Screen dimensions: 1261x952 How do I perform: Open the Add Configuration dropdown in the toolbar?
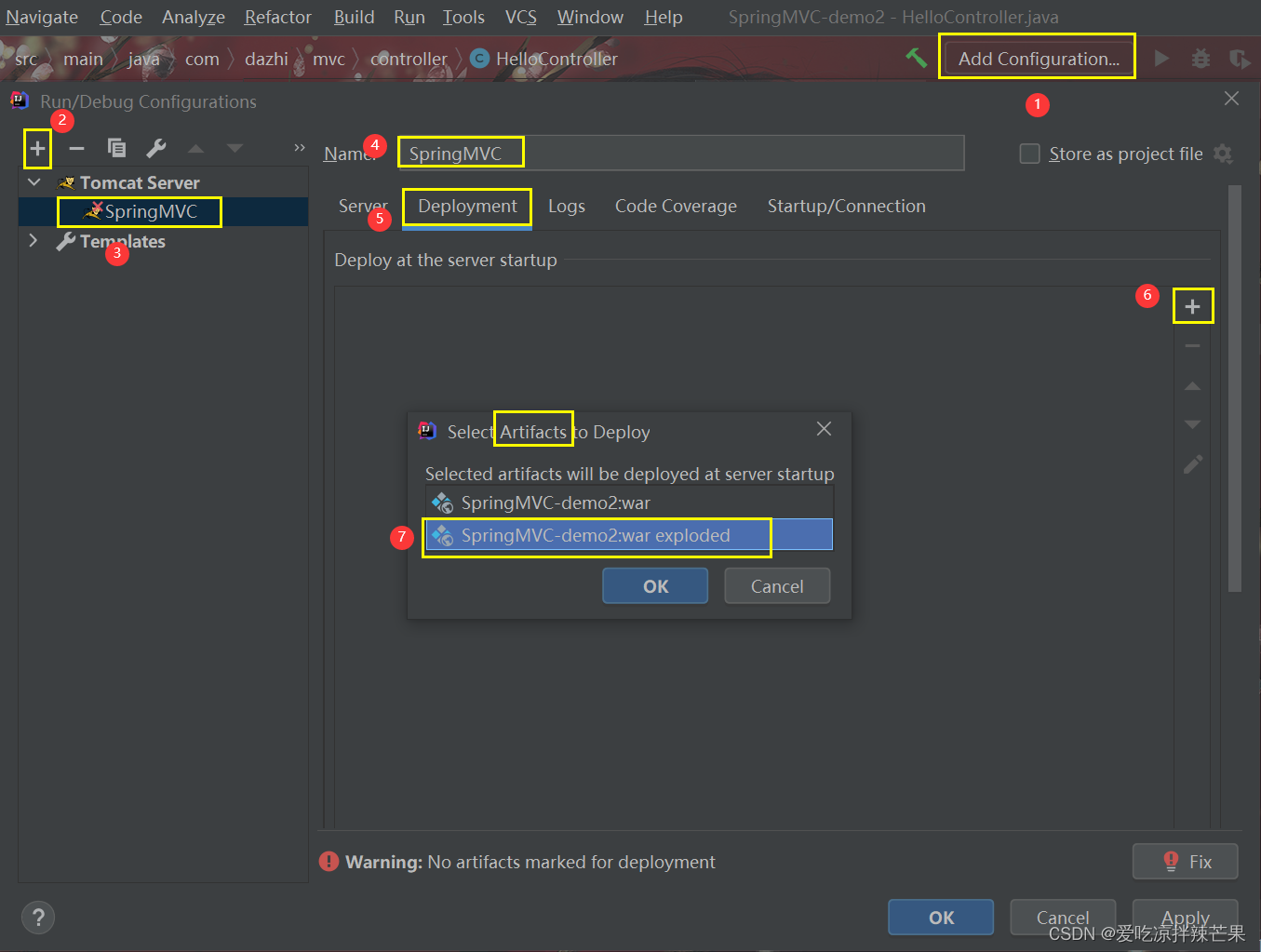(1039, 59)
